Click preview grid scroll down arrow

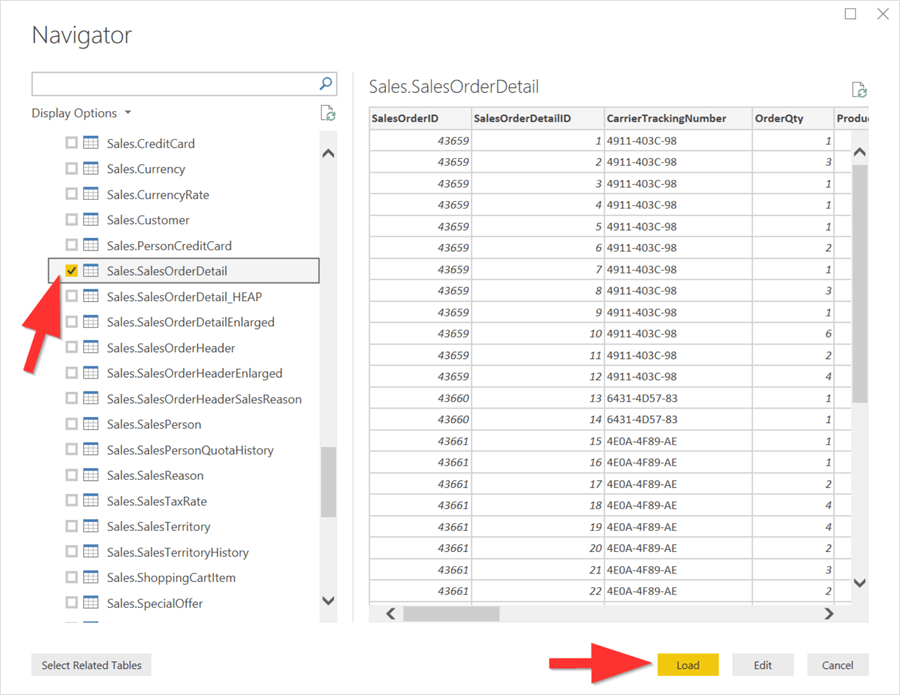coord(859,583)
